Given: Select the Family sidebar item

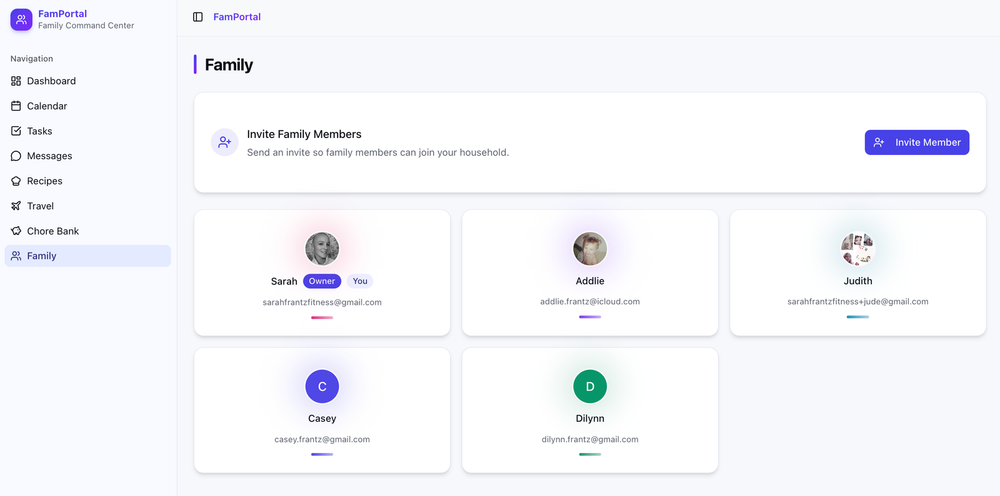Looking at the screenshot, I should 42,256.
